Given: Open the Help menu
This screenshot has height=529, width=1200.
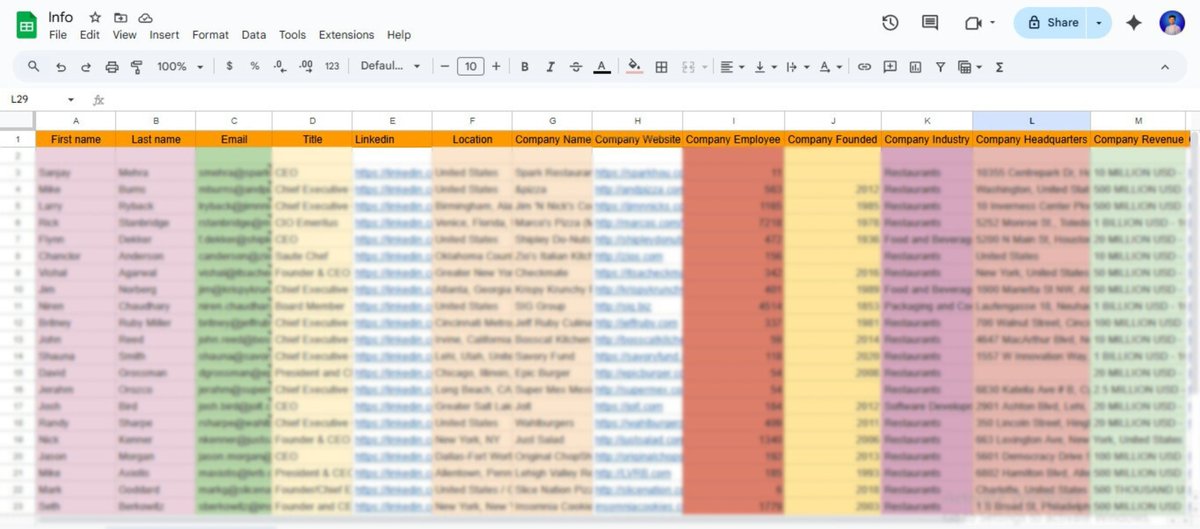Looking at the screenshot, I should (399, 35).
